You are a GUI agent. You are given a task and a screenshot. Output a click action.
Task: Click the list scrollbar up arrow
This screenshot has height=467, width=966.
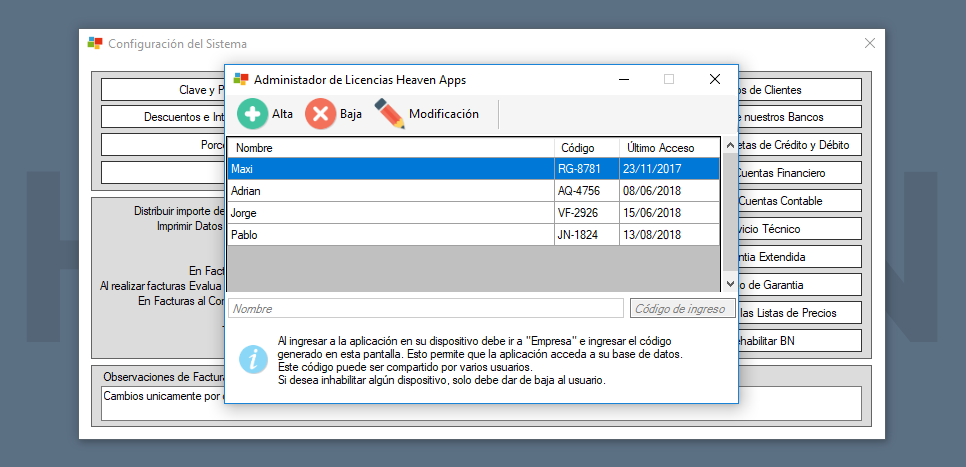coord(731,145)
